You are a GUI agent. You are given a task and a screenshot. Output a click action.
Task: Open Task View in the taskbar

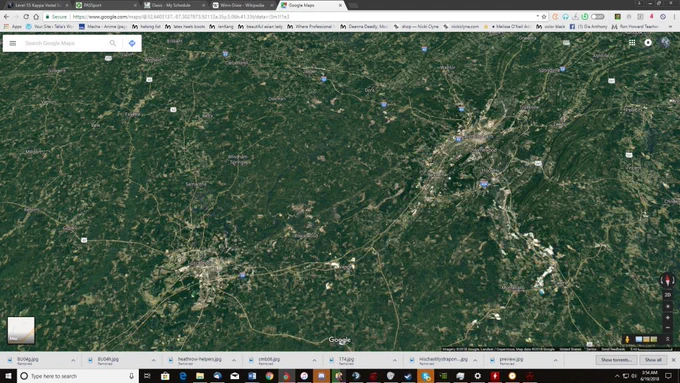click(147, 376)
